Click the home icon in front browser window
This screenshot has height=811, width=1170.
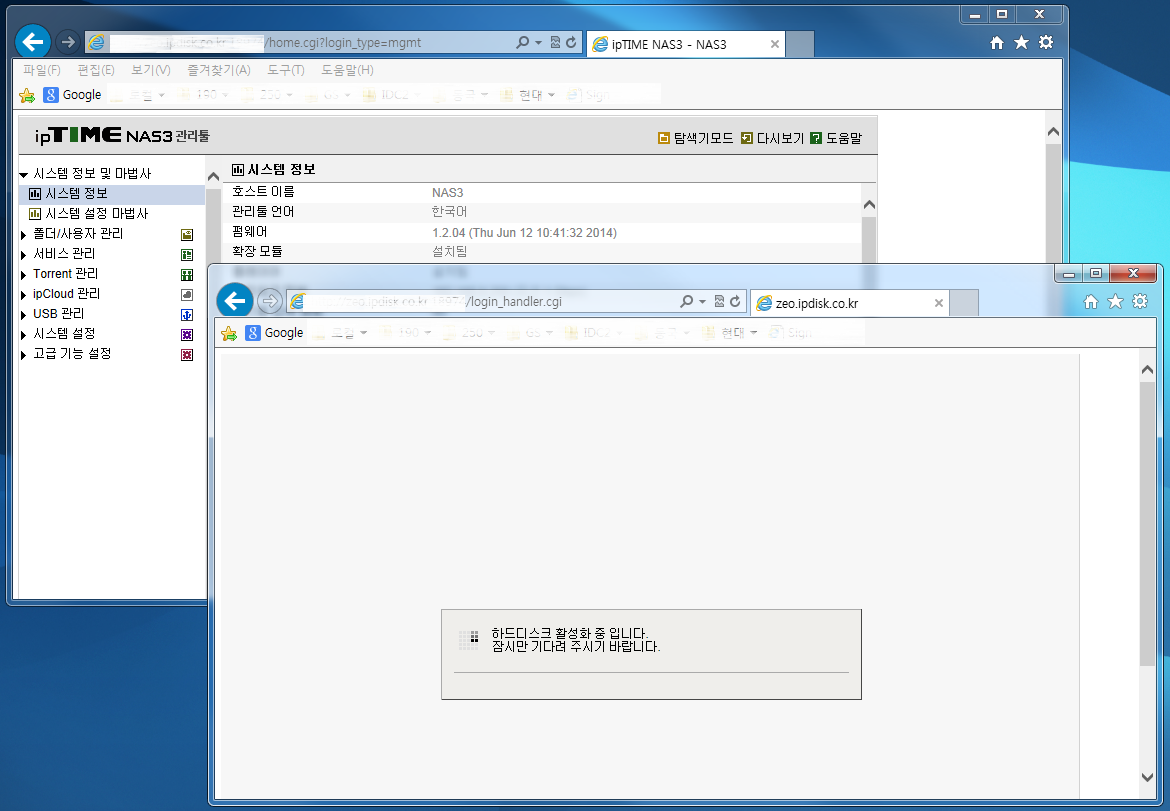[x=1091, y=301]
